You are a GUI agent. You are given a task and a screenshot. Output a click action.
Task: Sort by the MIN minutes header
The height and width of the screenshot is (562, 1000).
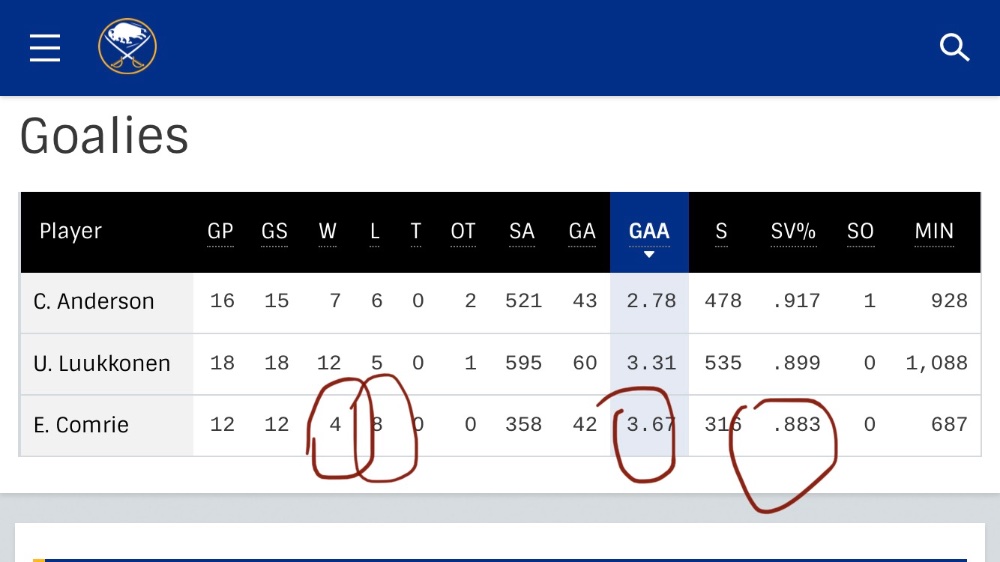(x=934, y=232)
